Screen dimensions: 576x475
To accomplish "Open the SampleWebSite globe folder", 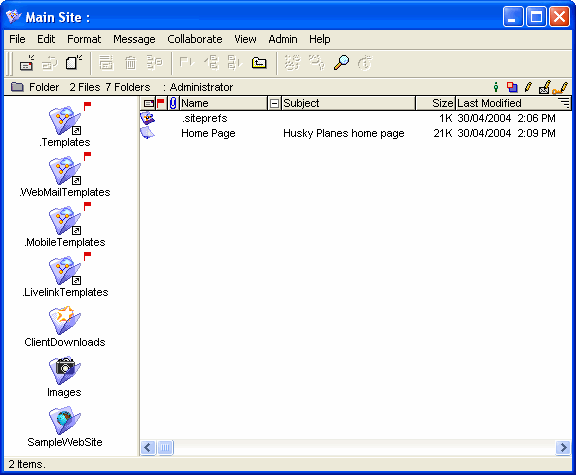I will click(65, 420).
